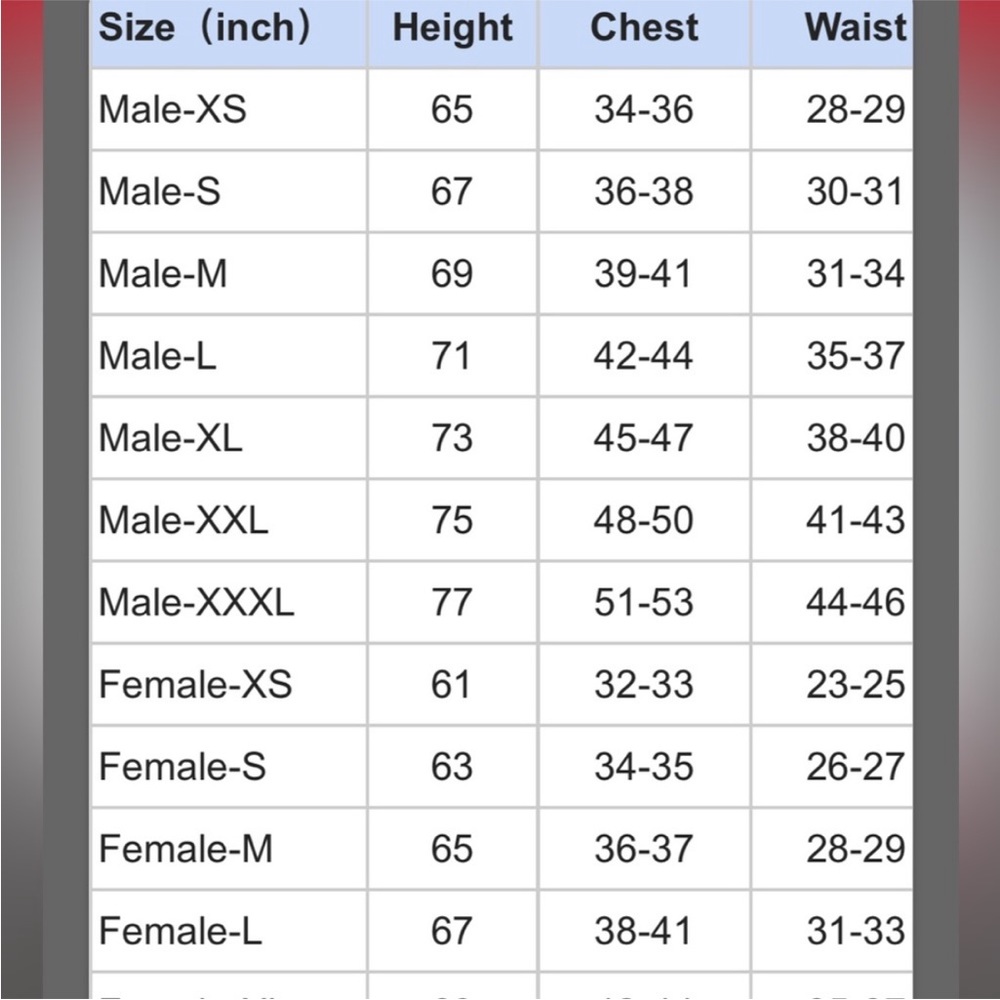Click the Male-XXXL chest value 51-53
The width and height of the screenshot is (1000, 1000).
click(x=643, y=603)
